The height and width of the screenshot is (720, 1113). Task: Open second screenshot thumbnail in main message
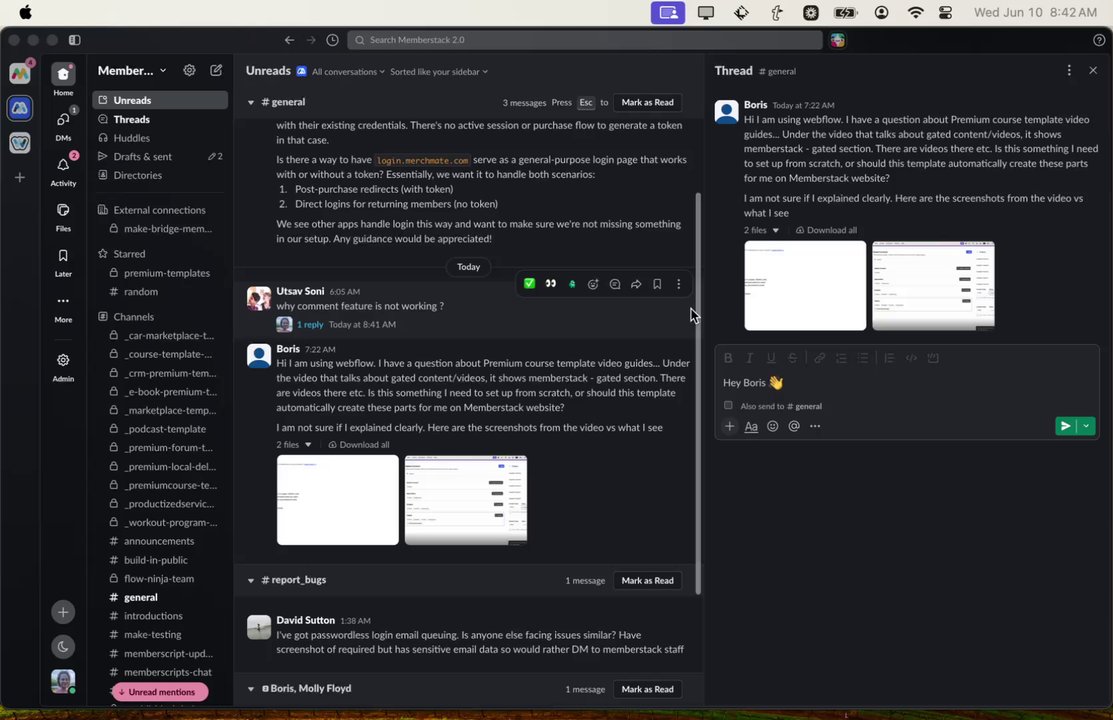point(466,500)
